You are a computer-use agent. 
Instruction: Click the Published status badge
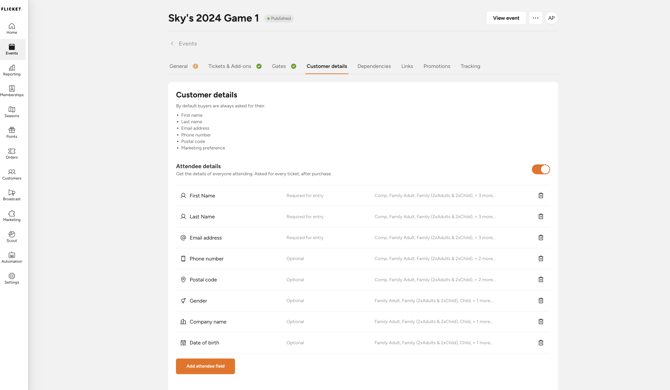pyautogui.click(x=279, y=18)
